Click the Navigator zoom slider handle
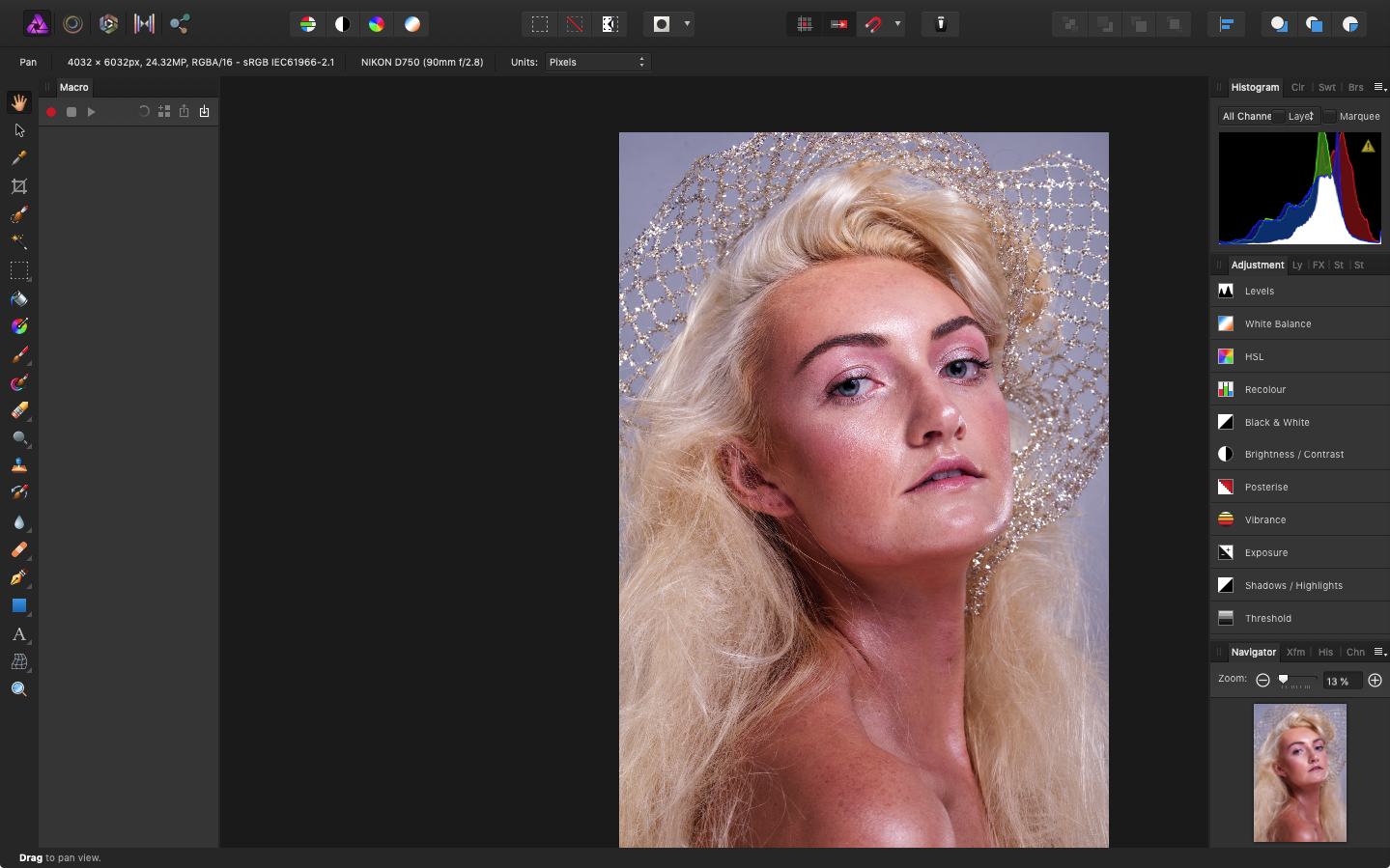Viewport: 1390px width, 868px height. pyautogui.click(x=1283, y=680)
